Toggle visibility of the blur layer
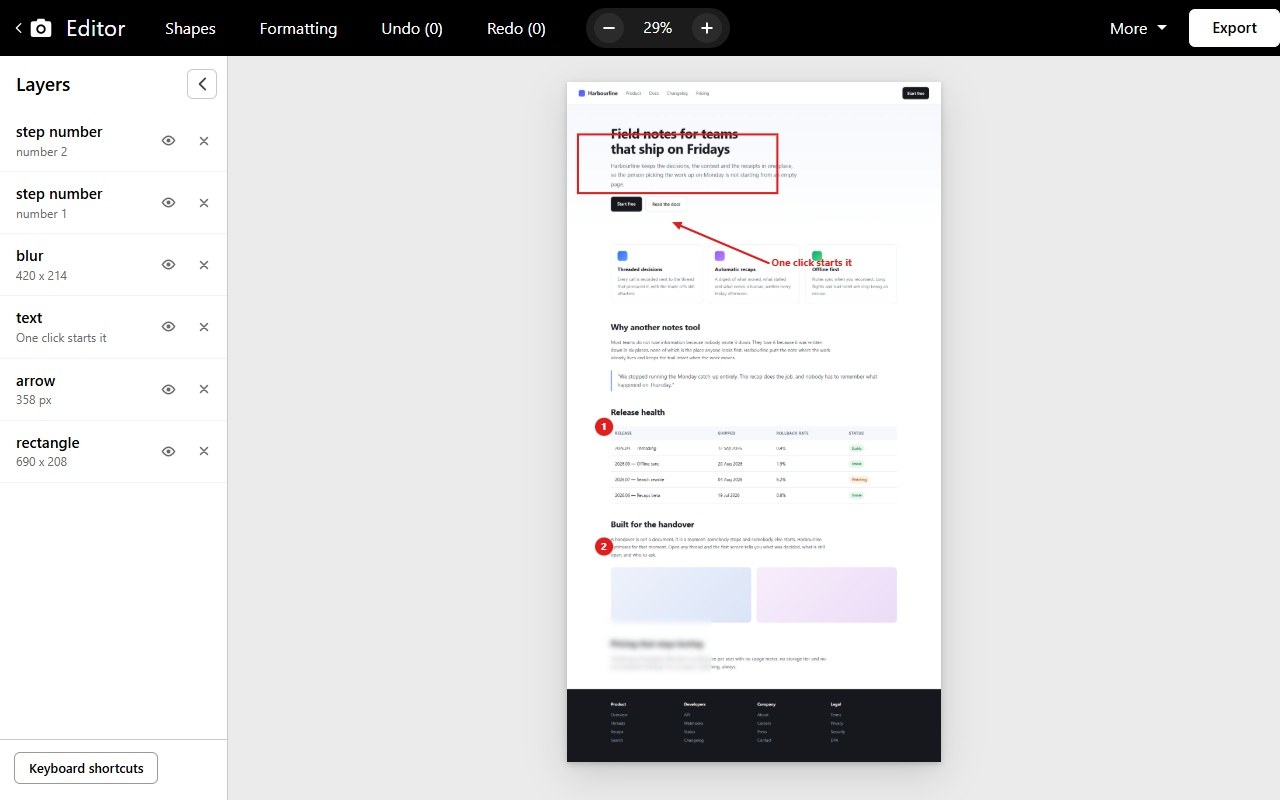Screen dimensions: 1280x800 click(x=168, y=265)
